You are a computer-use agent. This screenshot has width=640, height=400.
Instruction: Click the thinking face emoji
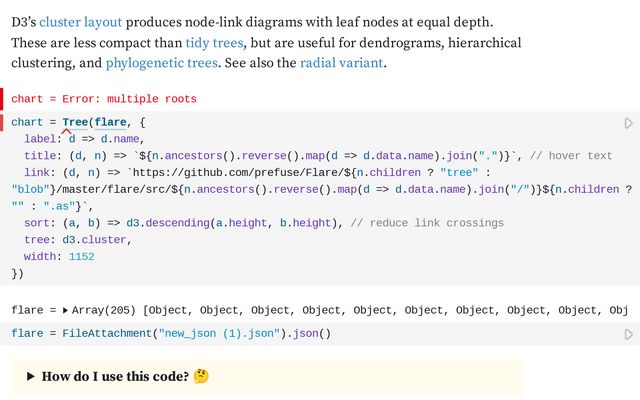point(201,377)
